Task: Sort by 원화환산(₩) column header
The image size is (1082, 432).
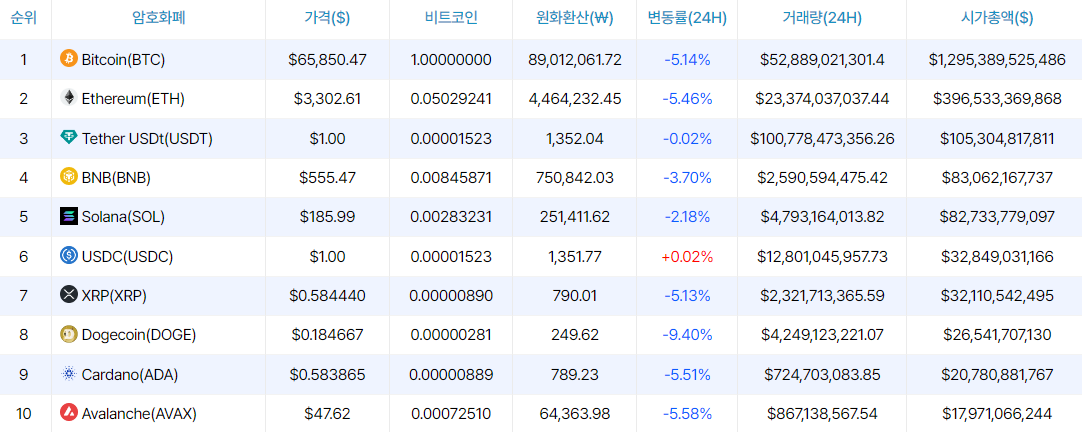Action: pos(575,19)
